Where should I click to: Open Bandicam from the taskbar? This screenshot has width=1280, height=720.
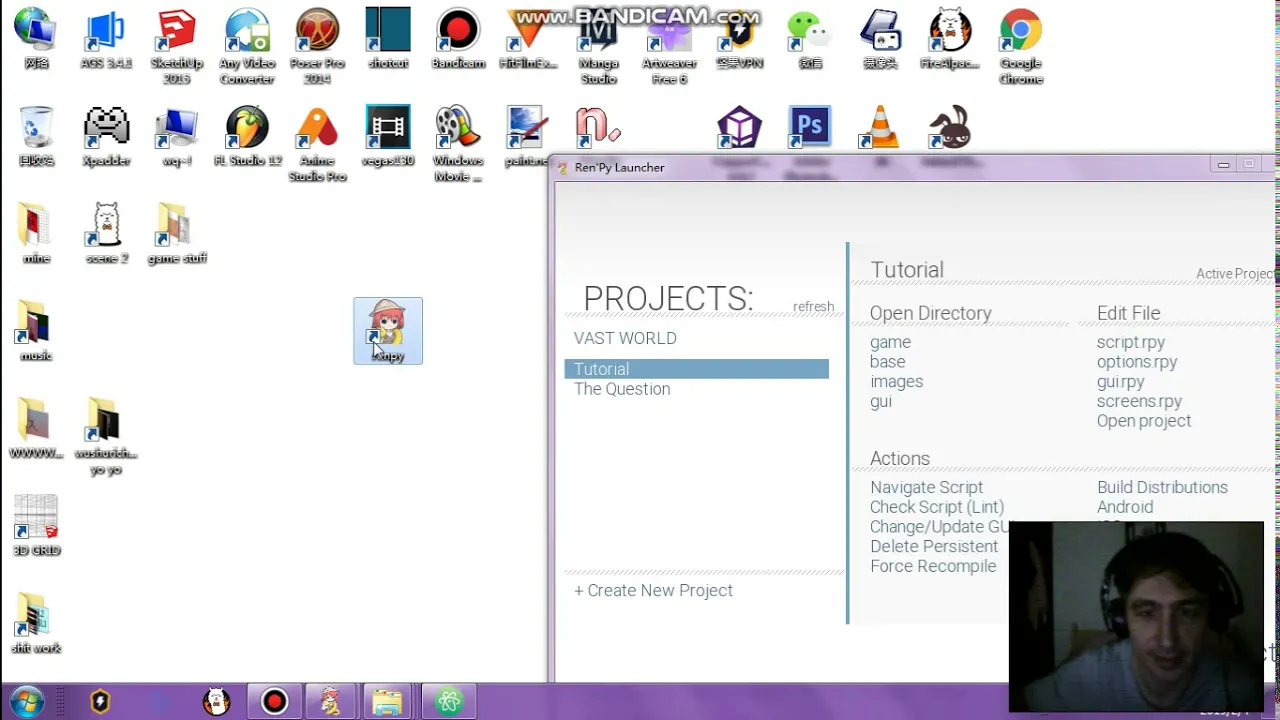(274, 702)
